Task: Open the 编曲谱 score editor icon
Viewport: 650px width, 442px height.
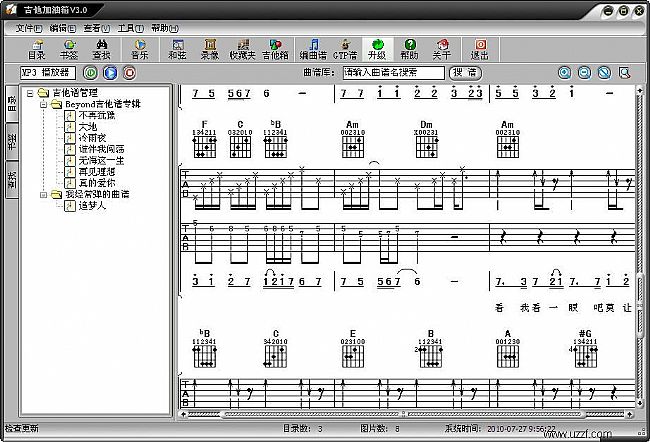Action: 313,49
